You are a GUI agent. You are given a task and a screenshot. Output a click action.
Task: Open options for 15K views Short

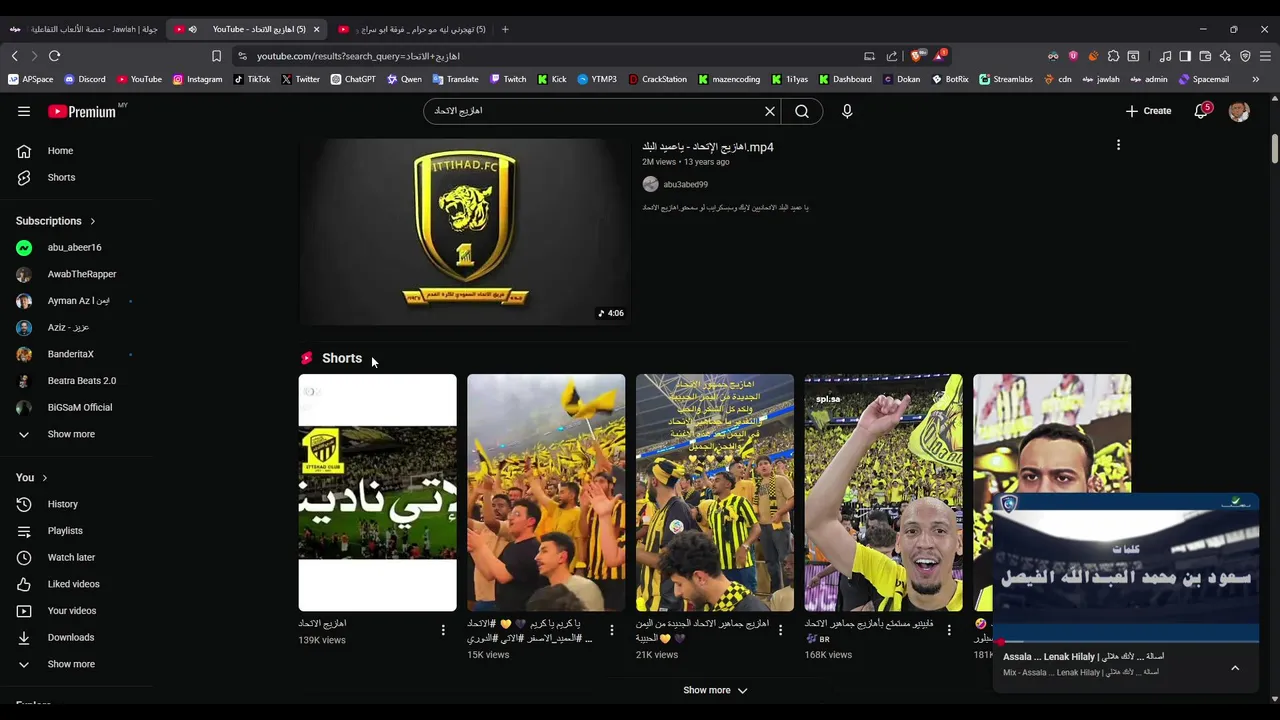tap(612, 630)
